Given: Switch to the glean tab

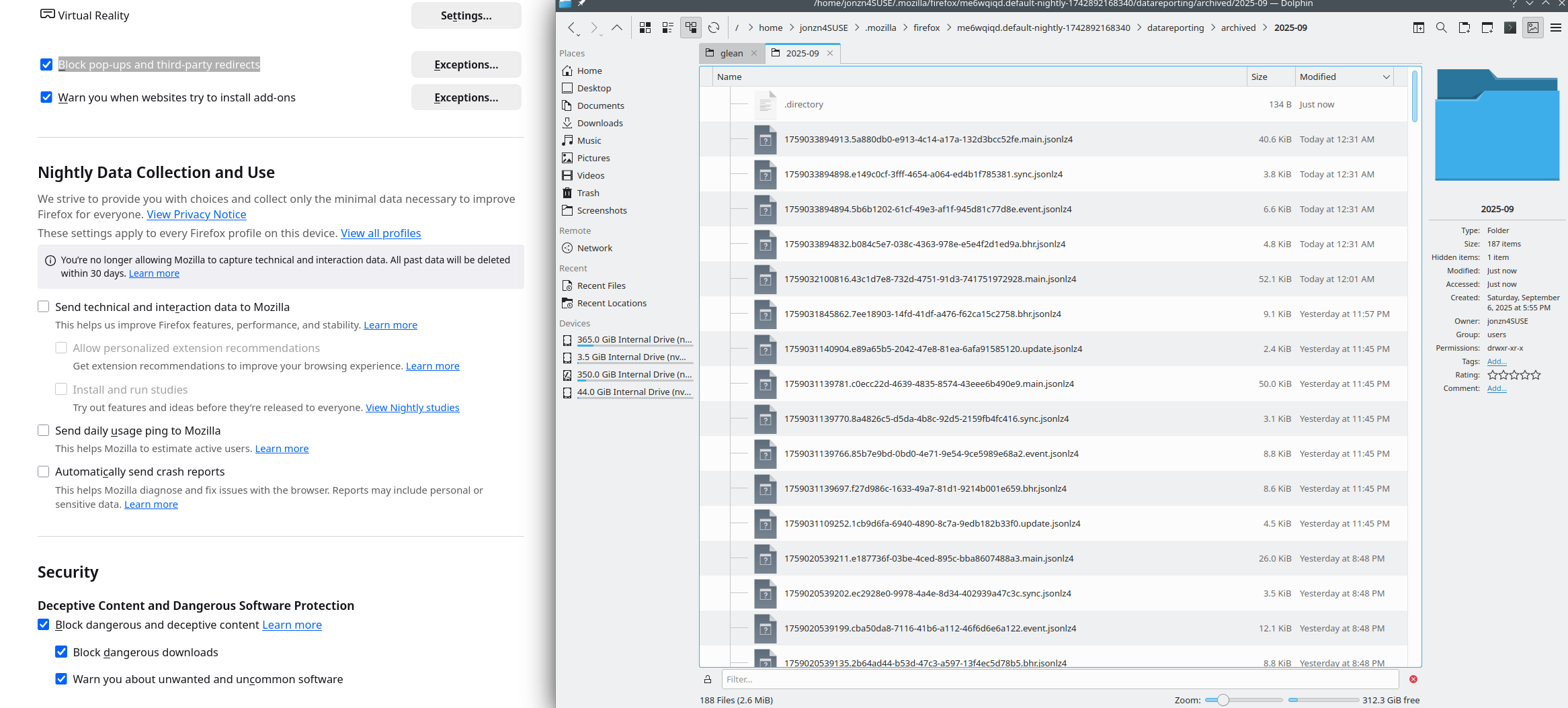Looking at the screenshot, I should coord(731,53).
